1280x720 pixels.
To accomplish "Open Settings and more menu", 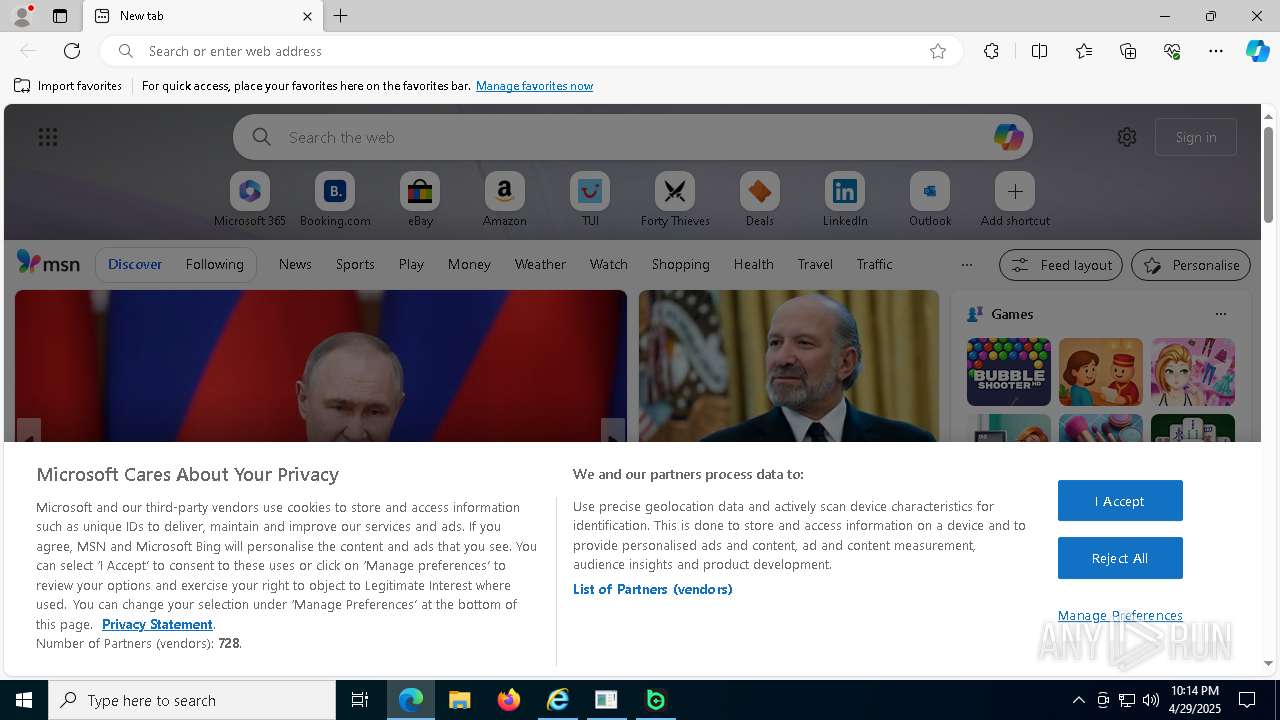I will (x=1216, y=51).
